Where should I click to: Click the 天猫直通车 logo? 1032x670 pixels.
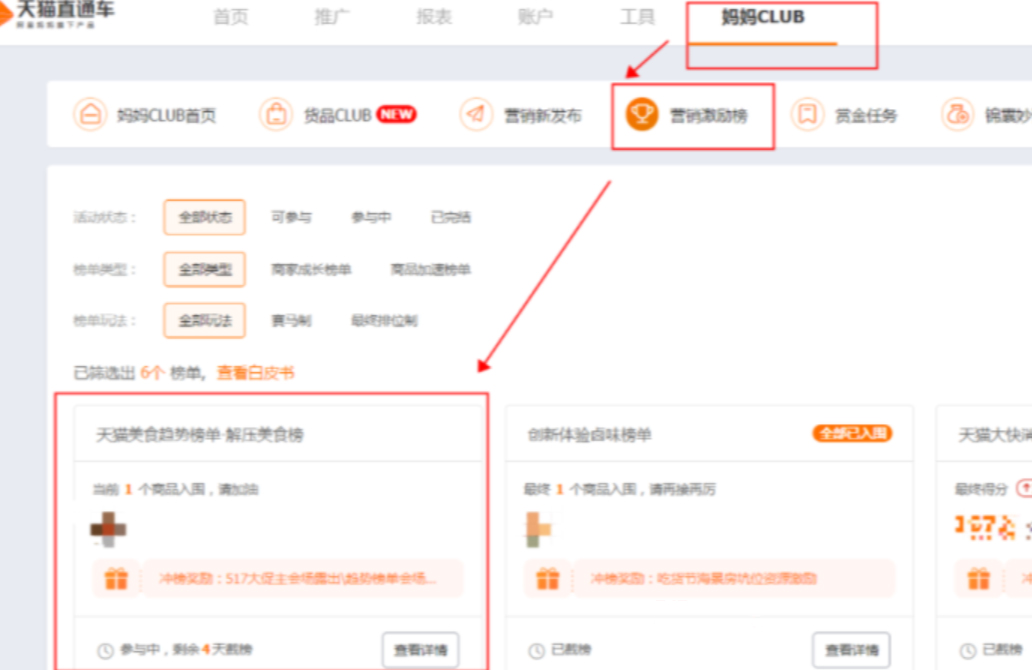pyautogui.click(x=58, y=16)
